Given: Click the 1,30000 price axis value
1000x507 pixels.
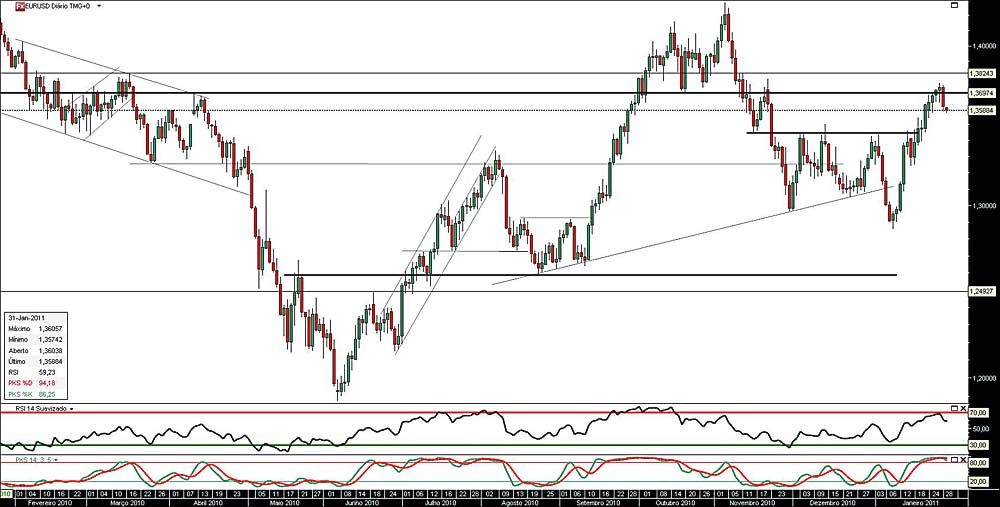Looking at the screenshot, I should (x=984, y=205).
